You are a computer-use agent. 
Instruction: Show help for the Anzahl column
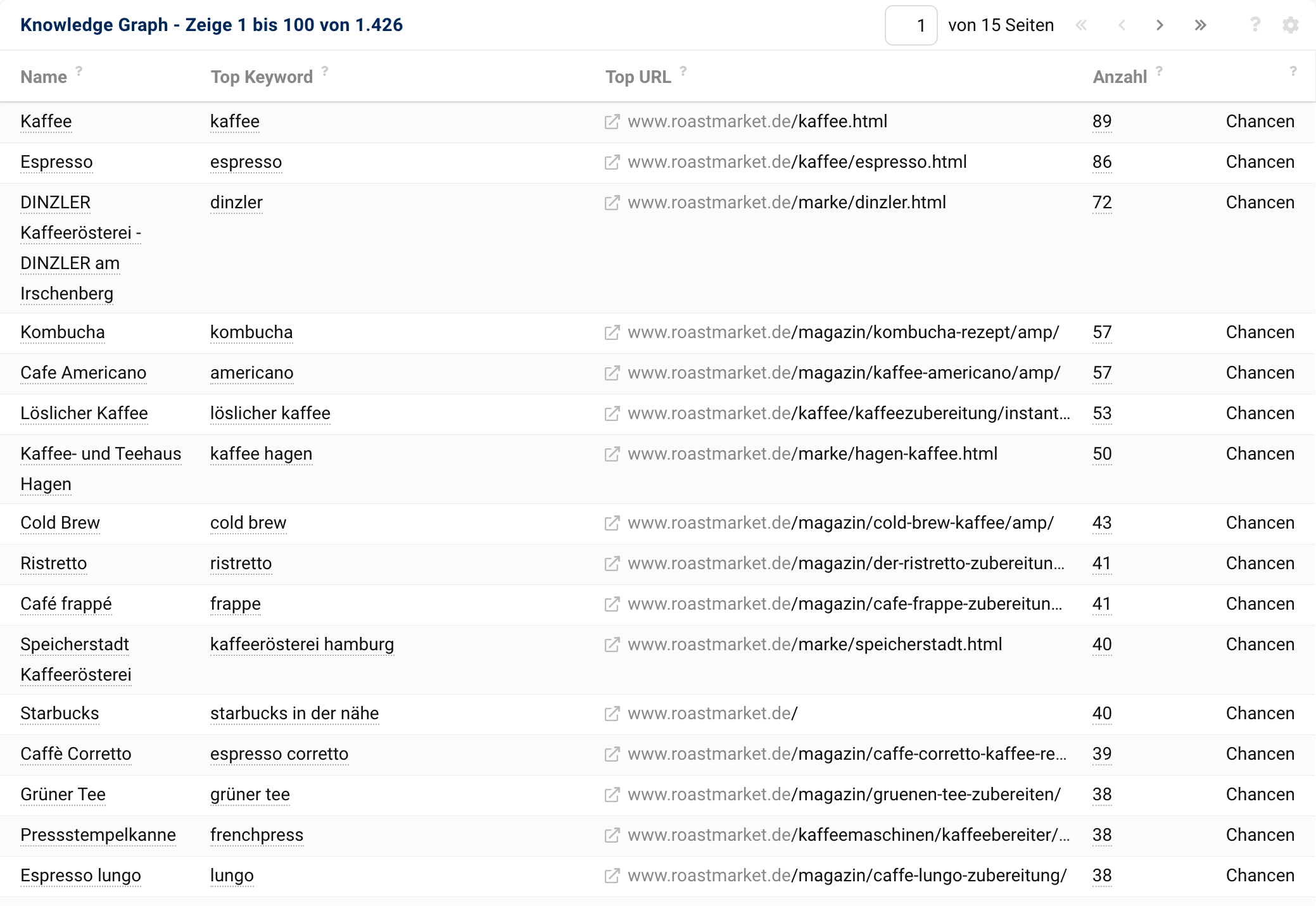(1159, 70)
